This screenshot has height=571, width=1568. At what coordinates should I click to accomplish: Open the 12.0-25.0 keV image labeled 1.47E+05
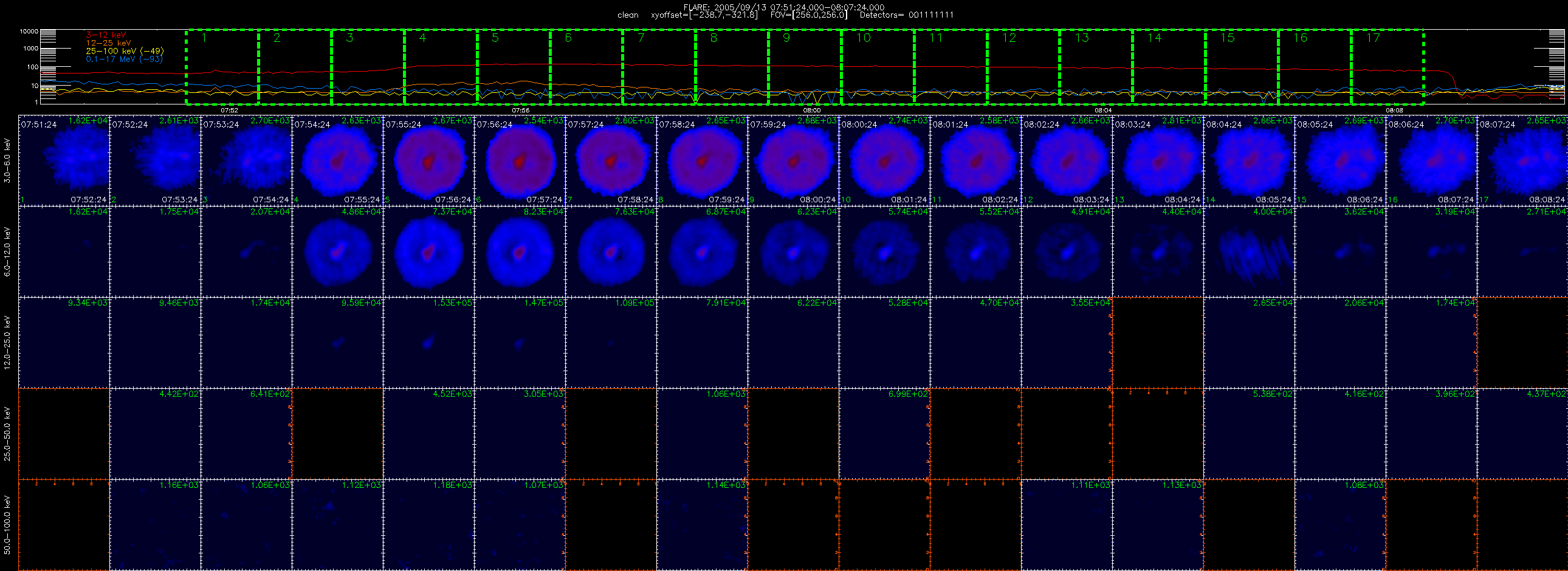520,343
